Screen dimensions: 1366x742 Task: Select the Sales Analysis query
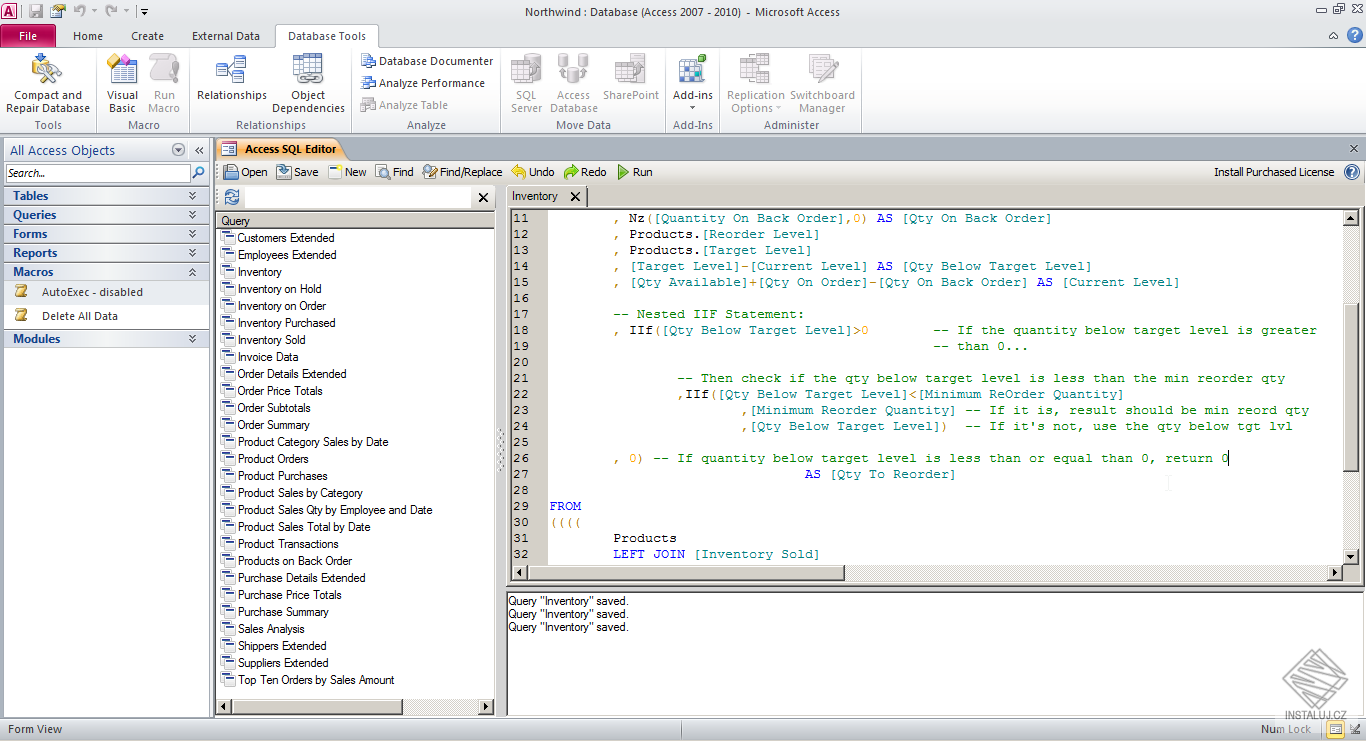click(x=271, y=629)
